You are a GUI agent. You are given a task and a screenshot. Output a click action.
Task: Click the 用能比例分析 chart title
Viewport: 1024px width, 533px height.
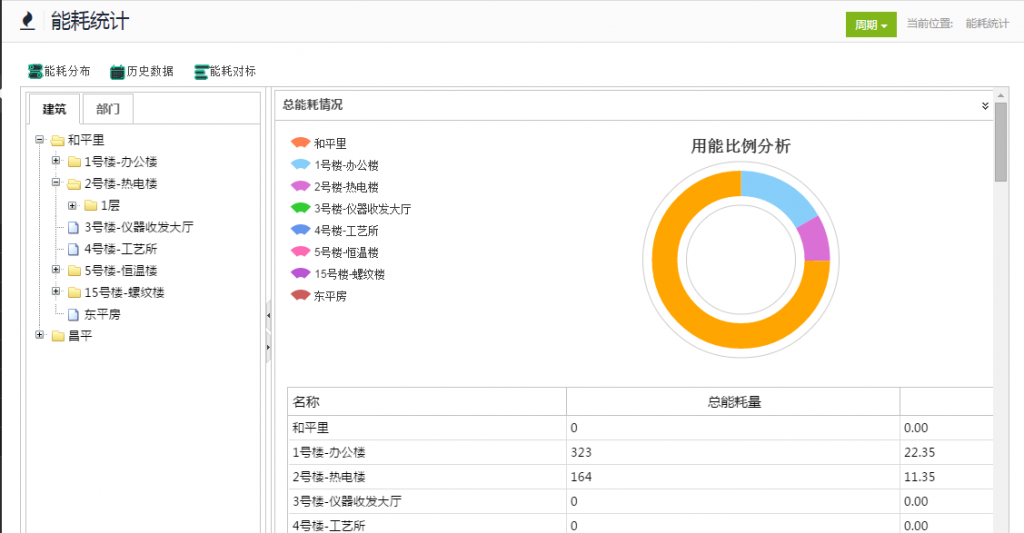pyautogui.click(x=741, y=146)
